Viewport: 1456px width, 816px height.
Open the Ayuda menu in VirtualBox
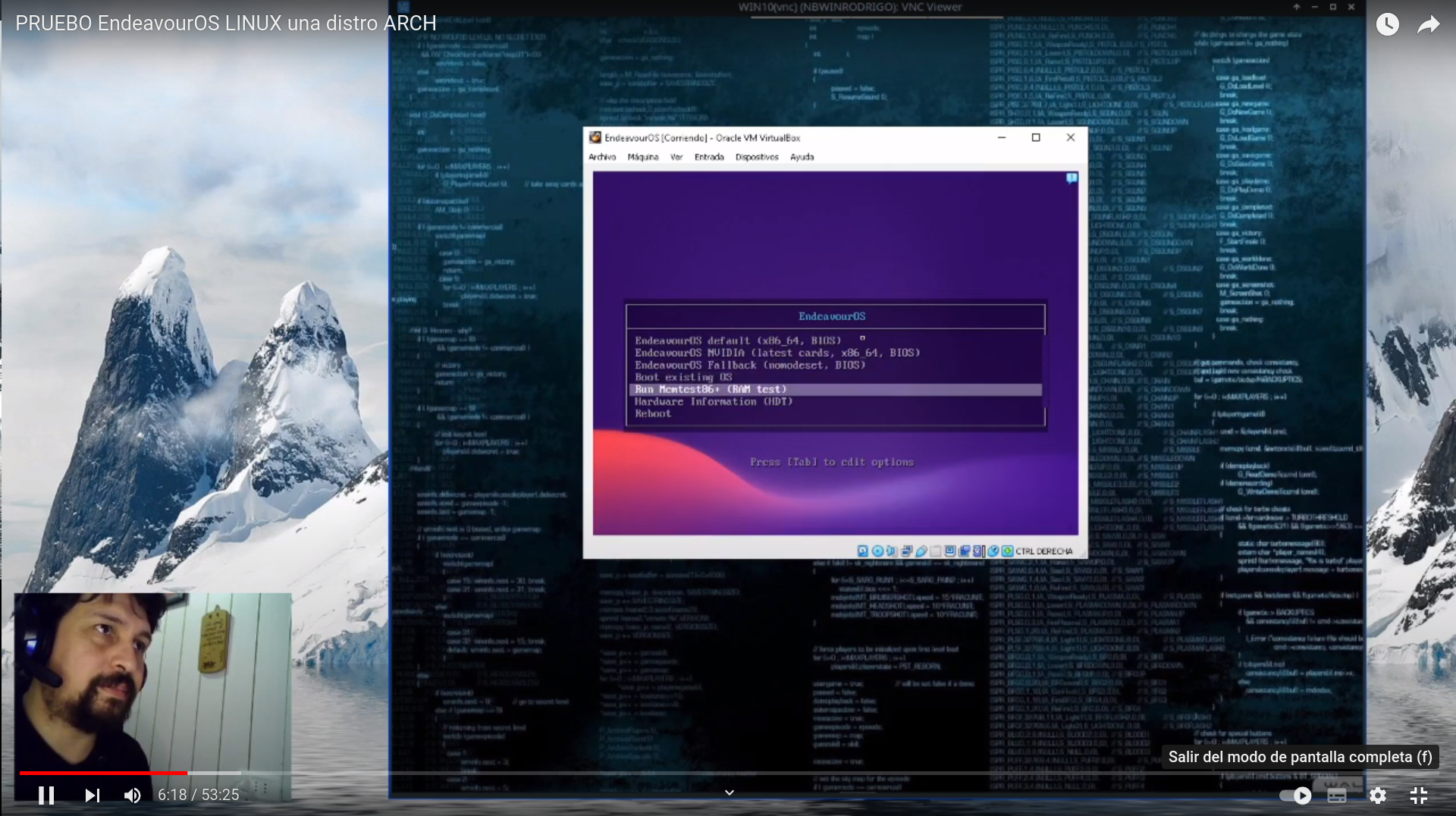(802, 157)
